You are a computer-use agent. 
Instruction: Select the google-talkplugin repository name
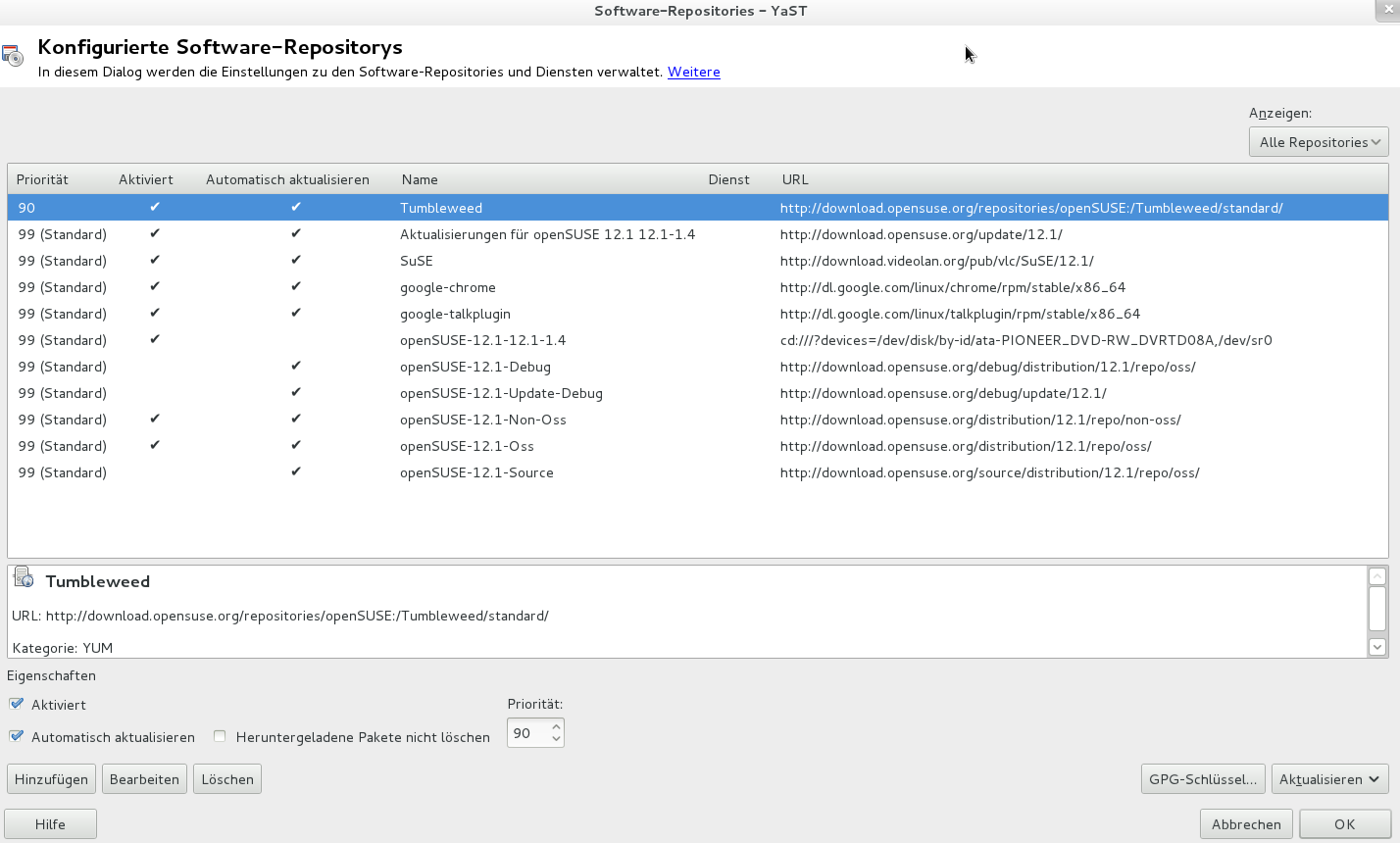(x=455, y=314)
